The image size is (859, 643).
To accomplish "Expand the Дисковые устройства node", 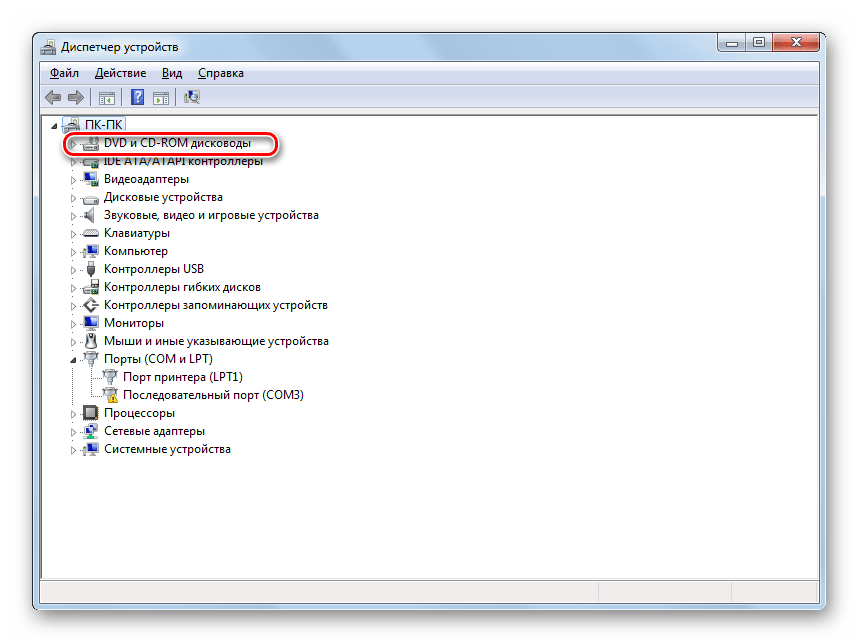I will click(x=73, y=198).
